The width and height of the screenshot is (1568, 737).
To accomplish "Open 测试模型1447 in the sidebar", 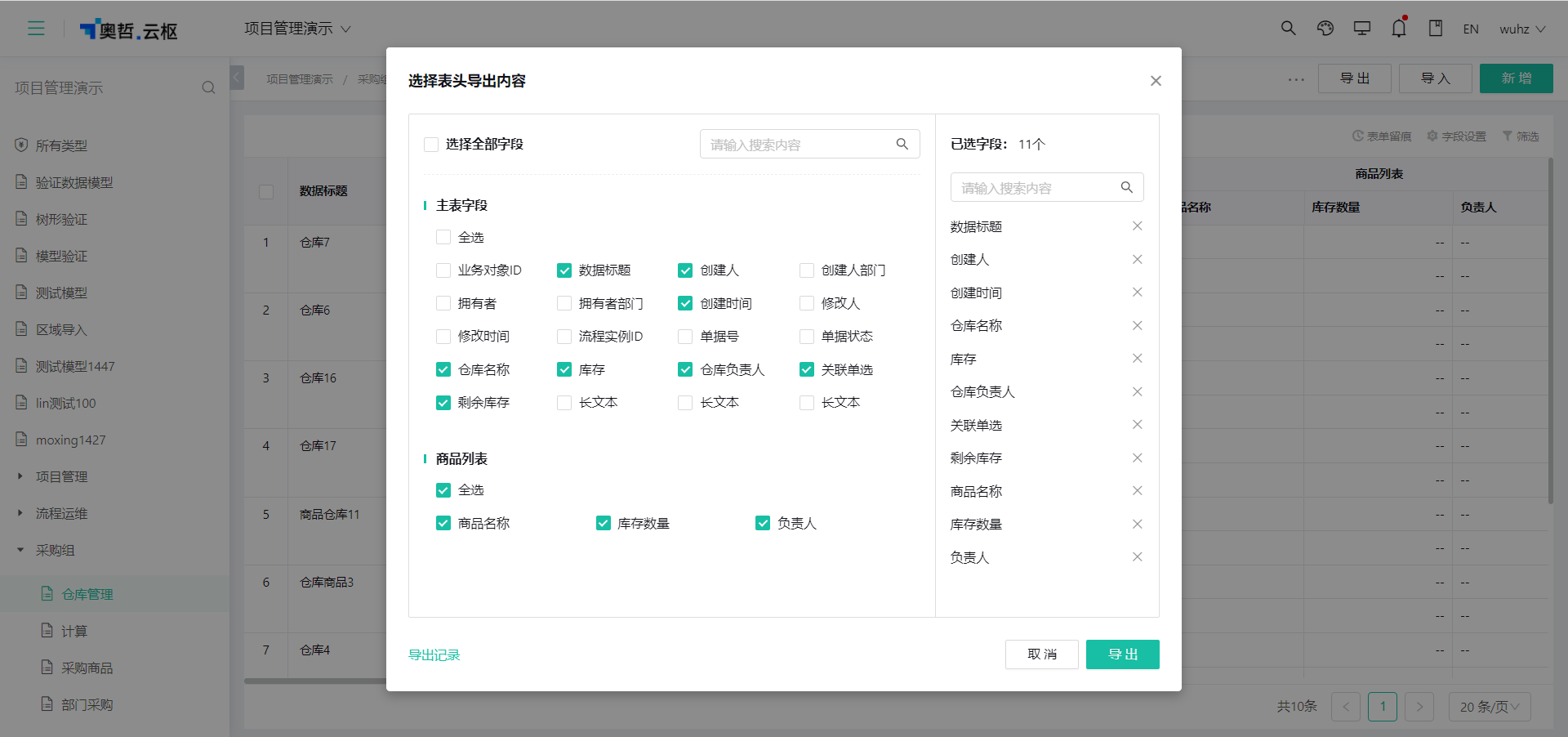I will click(x=75, y=366).
